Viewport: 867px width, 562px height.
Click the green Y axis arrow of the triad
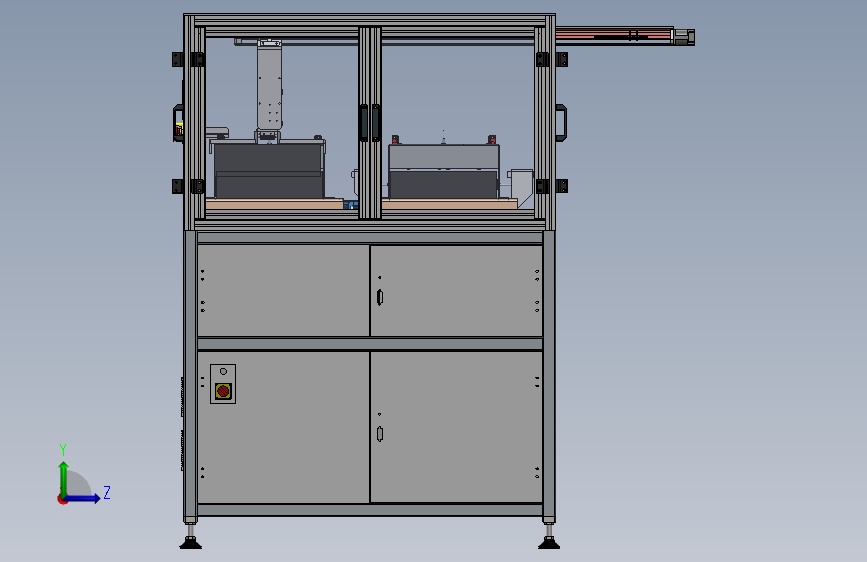(64, 478)
